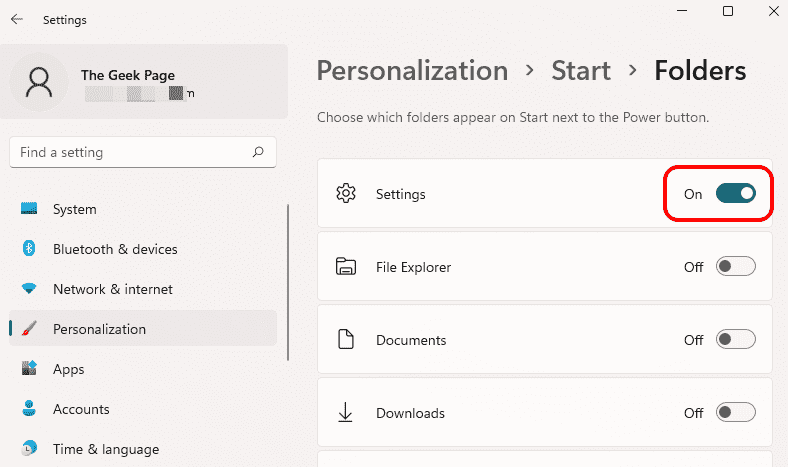Enable the Downloads toggle

click(736, 412)
